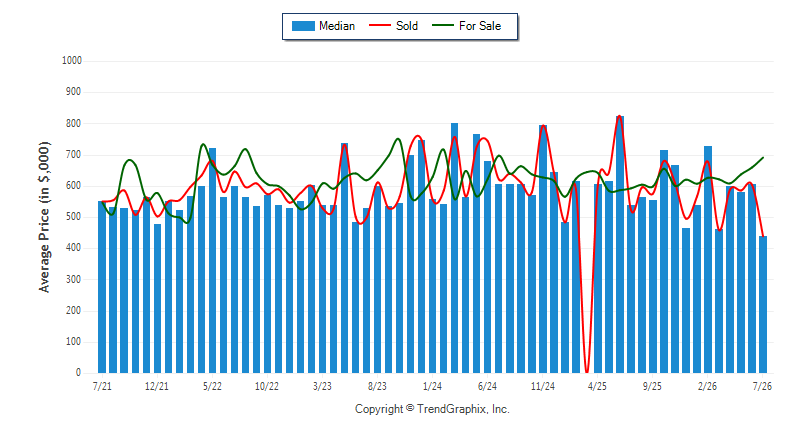Select the 1/24 x-axis label
Image resolution: width=800 pixels, height=434 pixels.
432,386
